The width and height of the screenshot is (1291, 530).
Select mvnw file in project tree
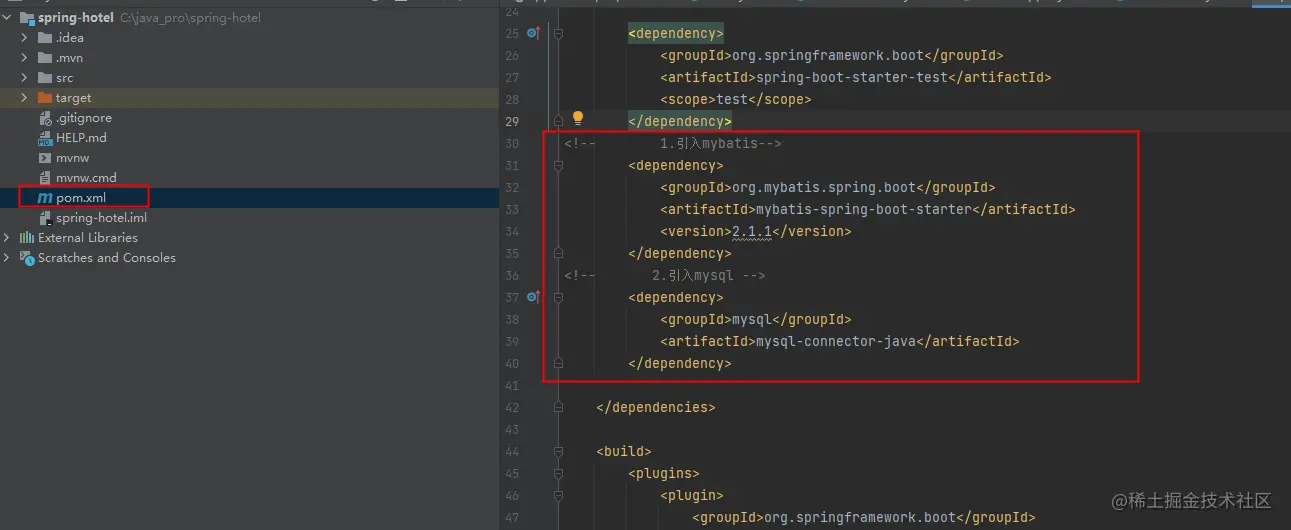72,158
